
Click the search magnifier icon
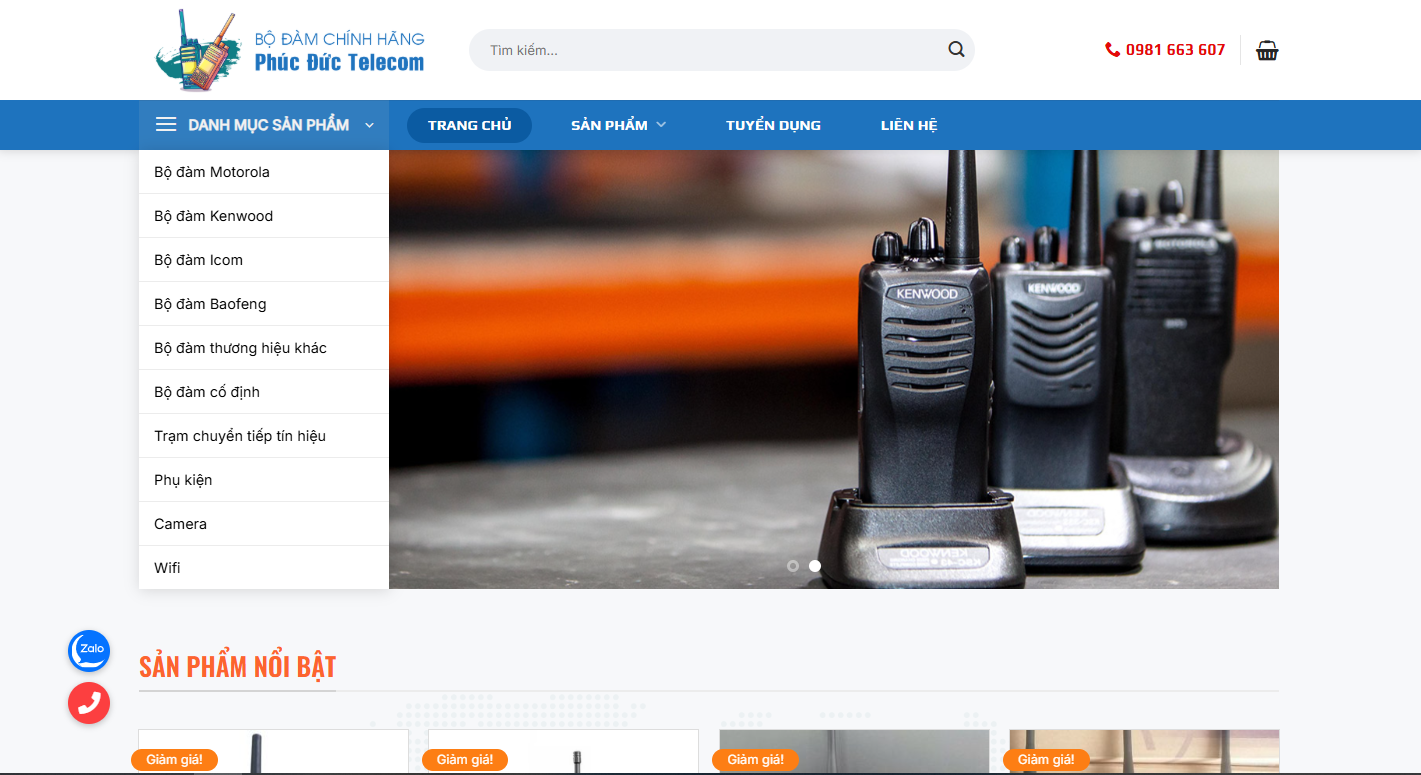[956, 50]
